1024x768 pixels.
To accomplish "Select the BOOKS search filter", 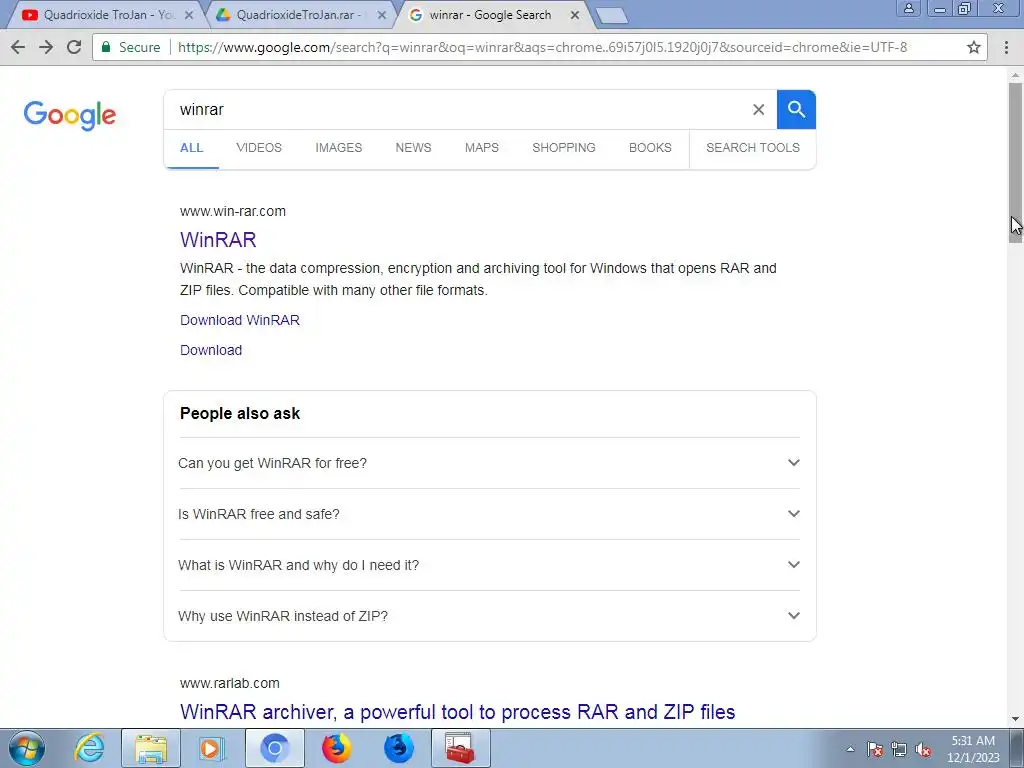I will coord(650,148).
